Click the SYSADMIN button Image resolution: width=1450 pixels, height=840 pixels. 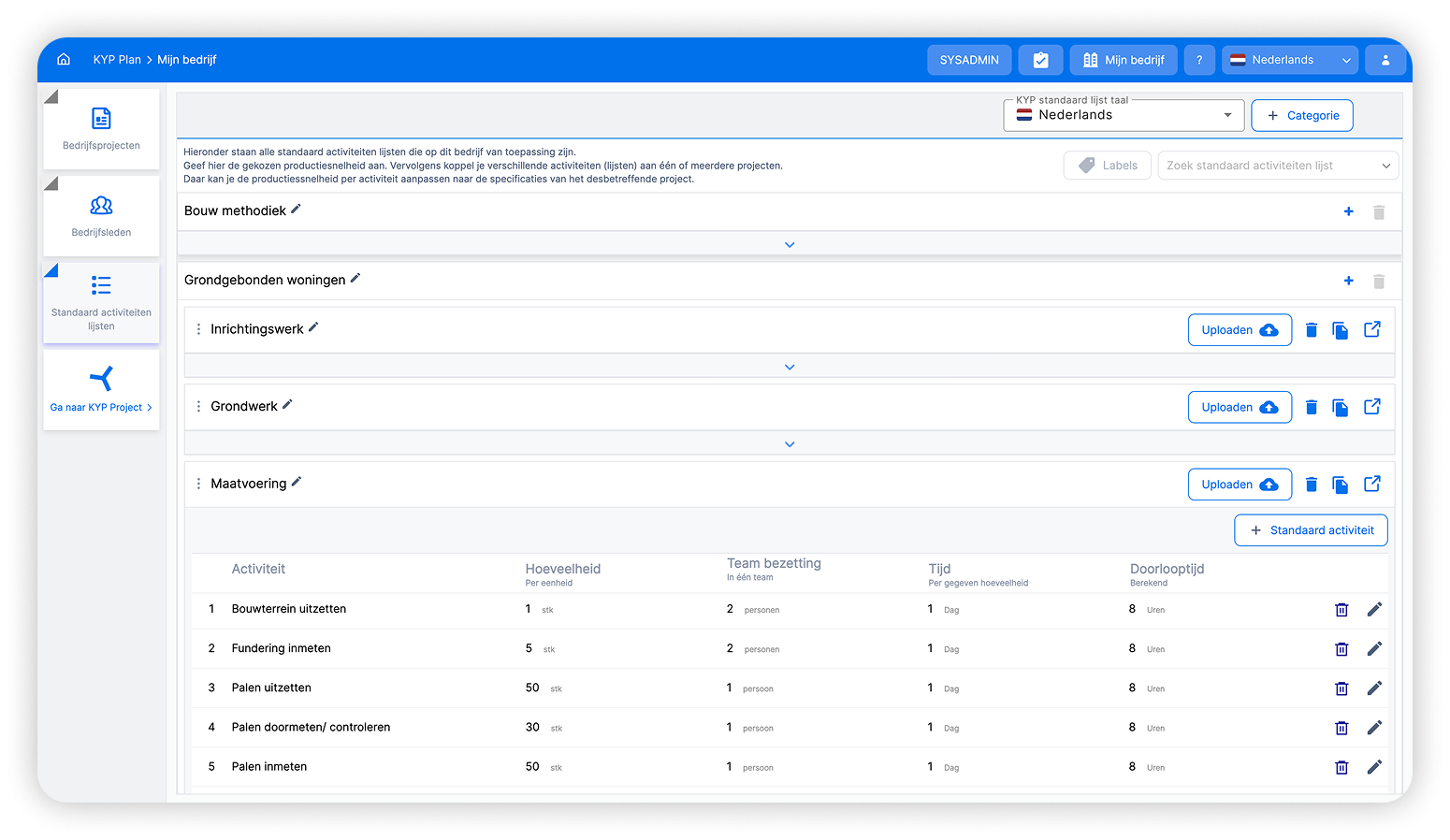[969, 60]
